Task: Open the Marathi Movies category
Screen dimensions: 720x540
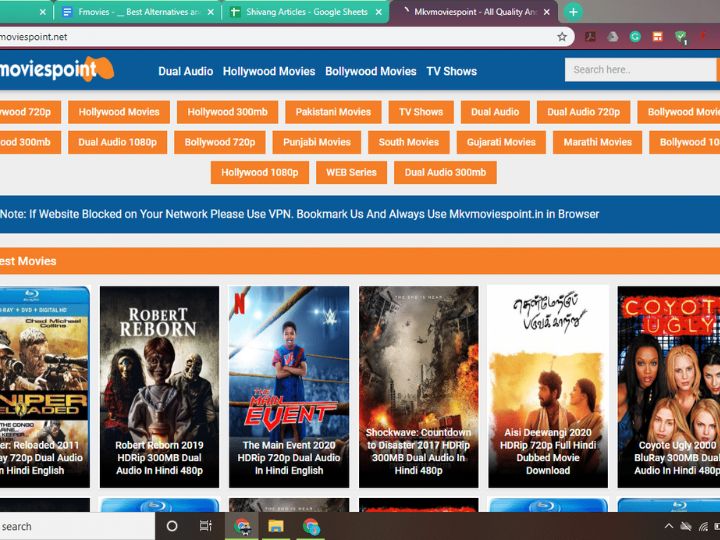Action: point(597,142)
